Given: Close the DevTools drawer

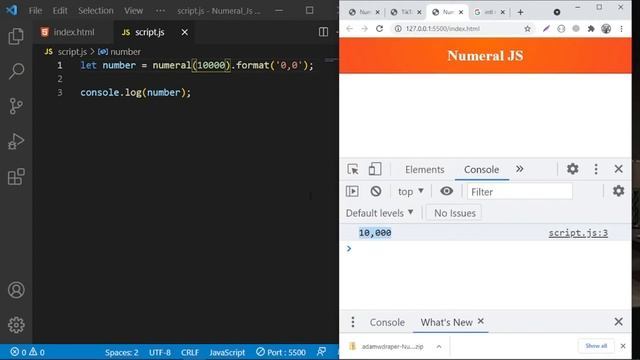Looking at the screenshot, I should (618, 322).
